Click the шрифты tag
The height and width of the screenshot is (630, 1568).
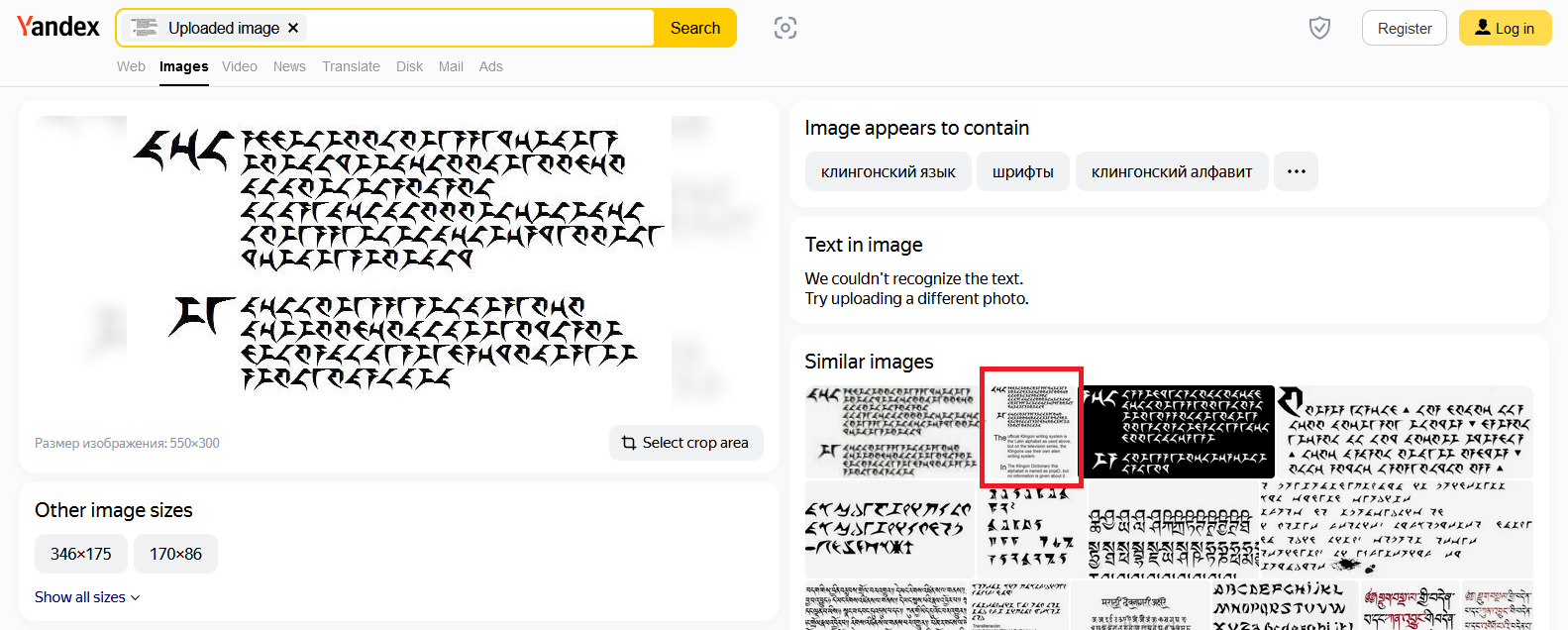(1023, 171)
